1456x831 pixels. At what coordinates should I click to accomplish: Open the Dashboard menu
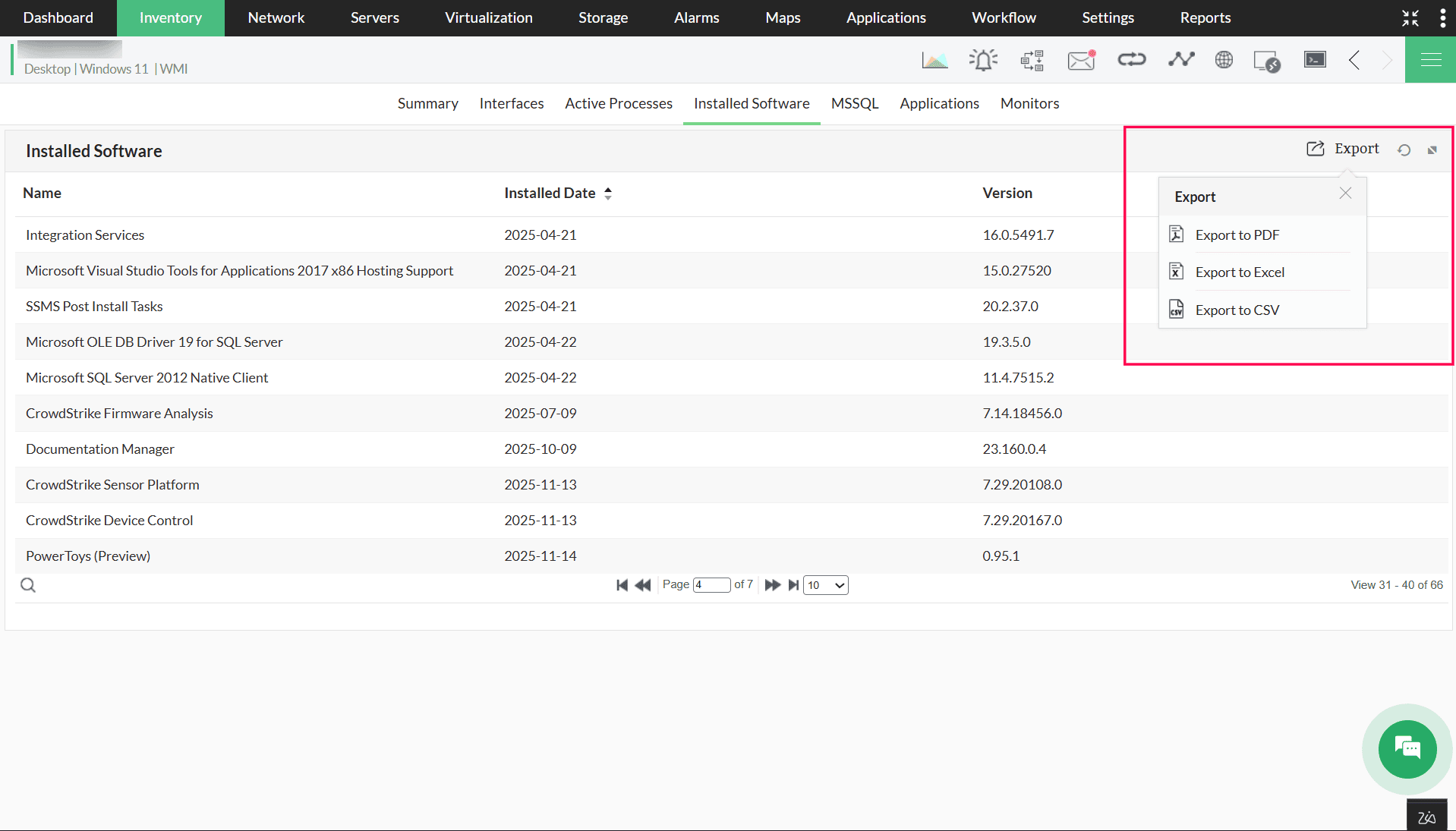coord(58,18)
